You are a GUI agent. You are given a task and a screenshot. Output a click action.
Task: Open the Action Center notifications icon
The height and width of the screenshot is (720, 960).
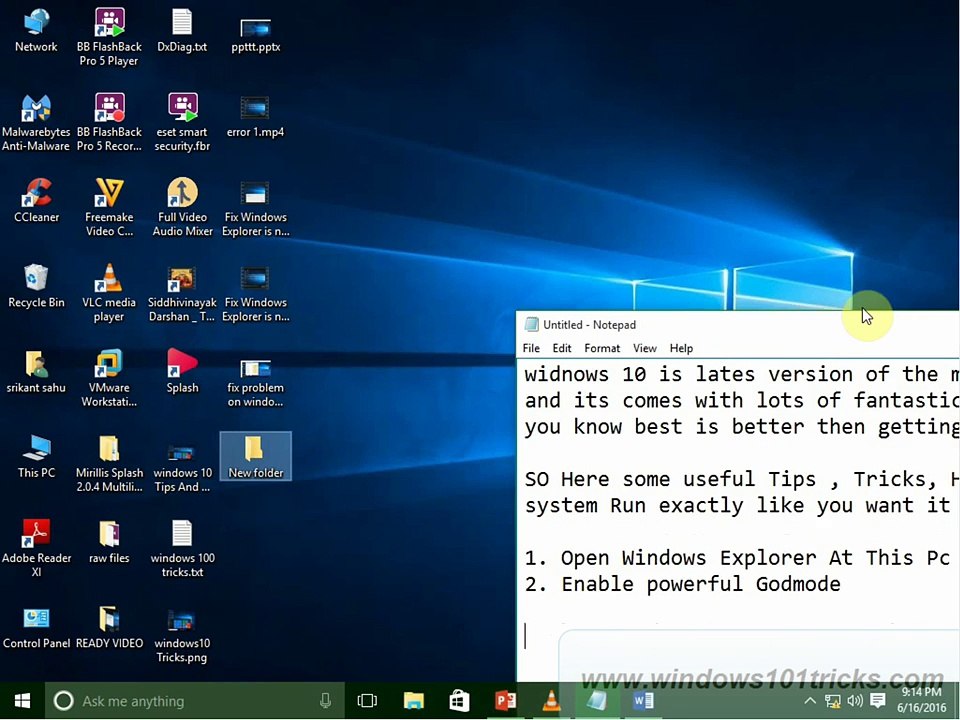[878, 701]
